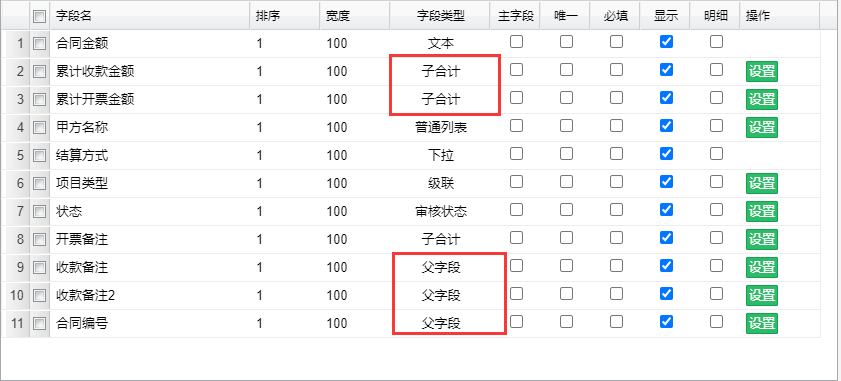Open 设置 for 累计开票金额 row
Screen dimensions: 841x381
pyautogui.click(x=762, y=99)
